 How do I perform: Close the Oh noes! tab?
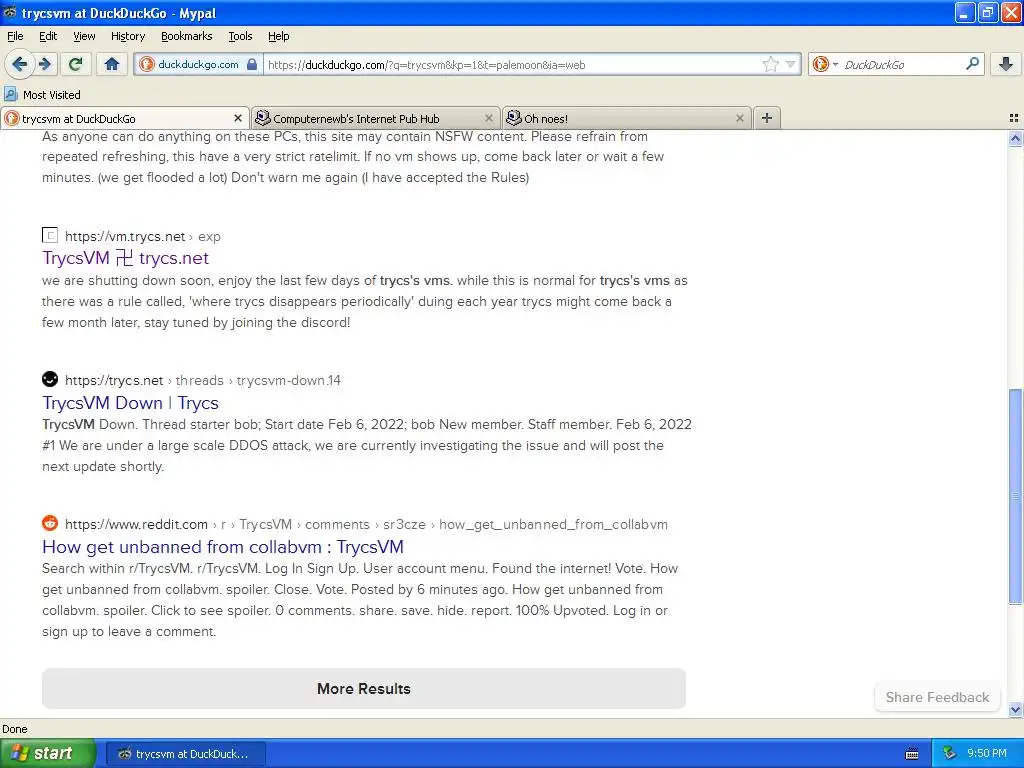coord(739,118)
